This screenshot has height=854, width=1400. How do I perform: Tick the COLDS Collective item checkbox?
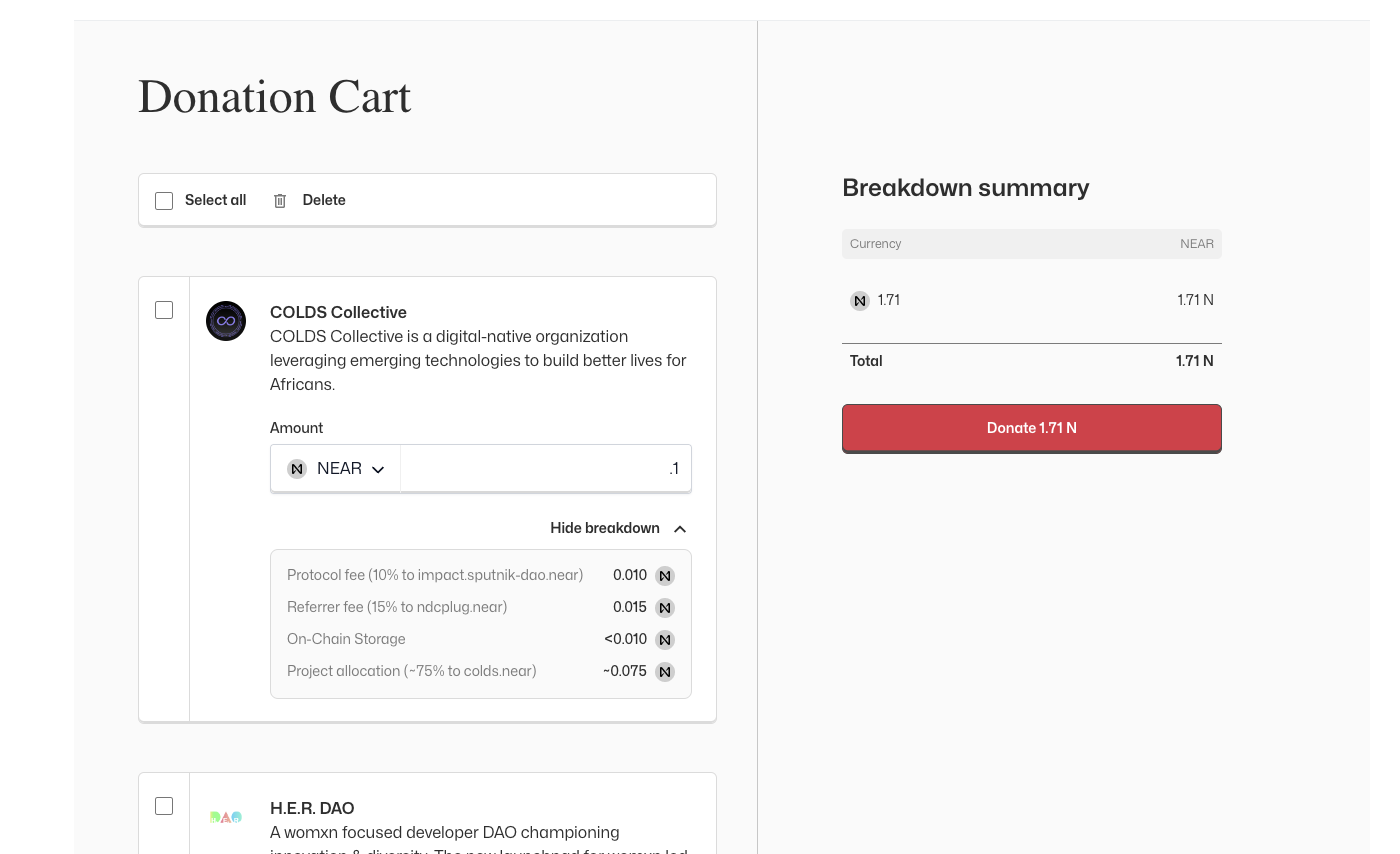(164, 310)
